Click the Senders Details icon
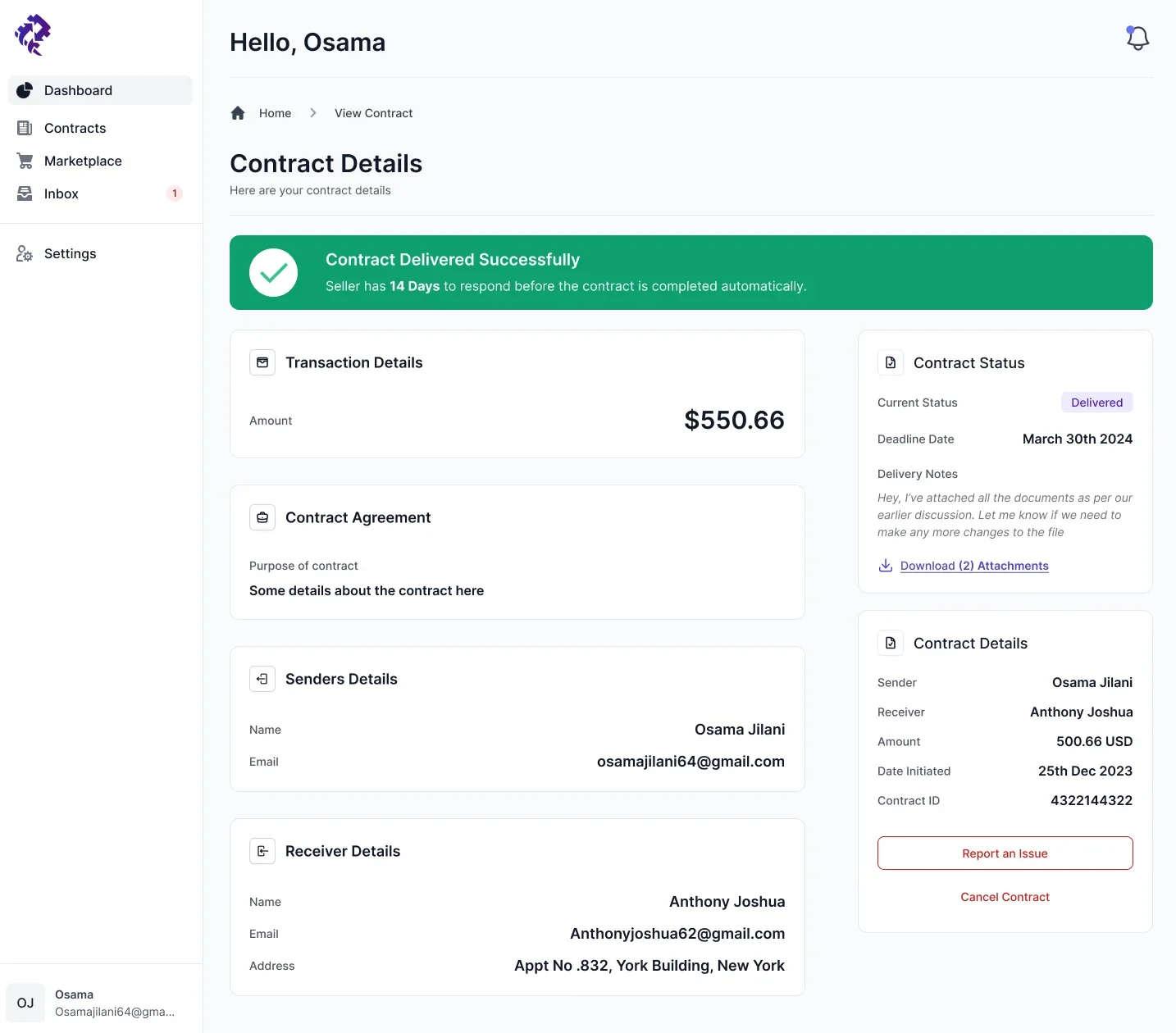Viewport: 1176px width, 1033px height. pyautogui.click(x=262, y=679)
